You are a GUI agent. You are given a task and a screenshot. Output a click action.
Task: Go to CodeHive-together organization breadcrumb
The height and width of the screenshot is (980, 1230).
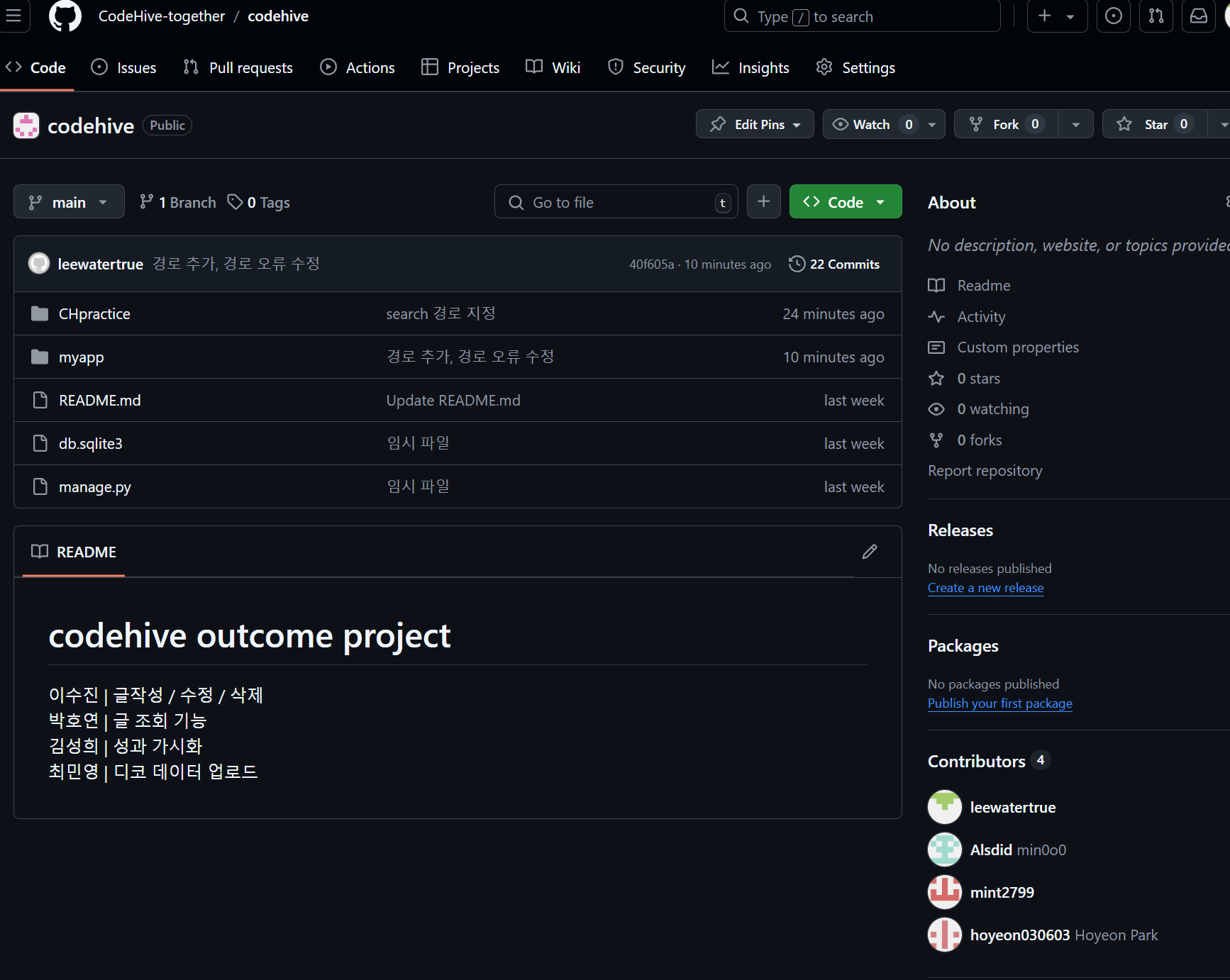point(162,16)
